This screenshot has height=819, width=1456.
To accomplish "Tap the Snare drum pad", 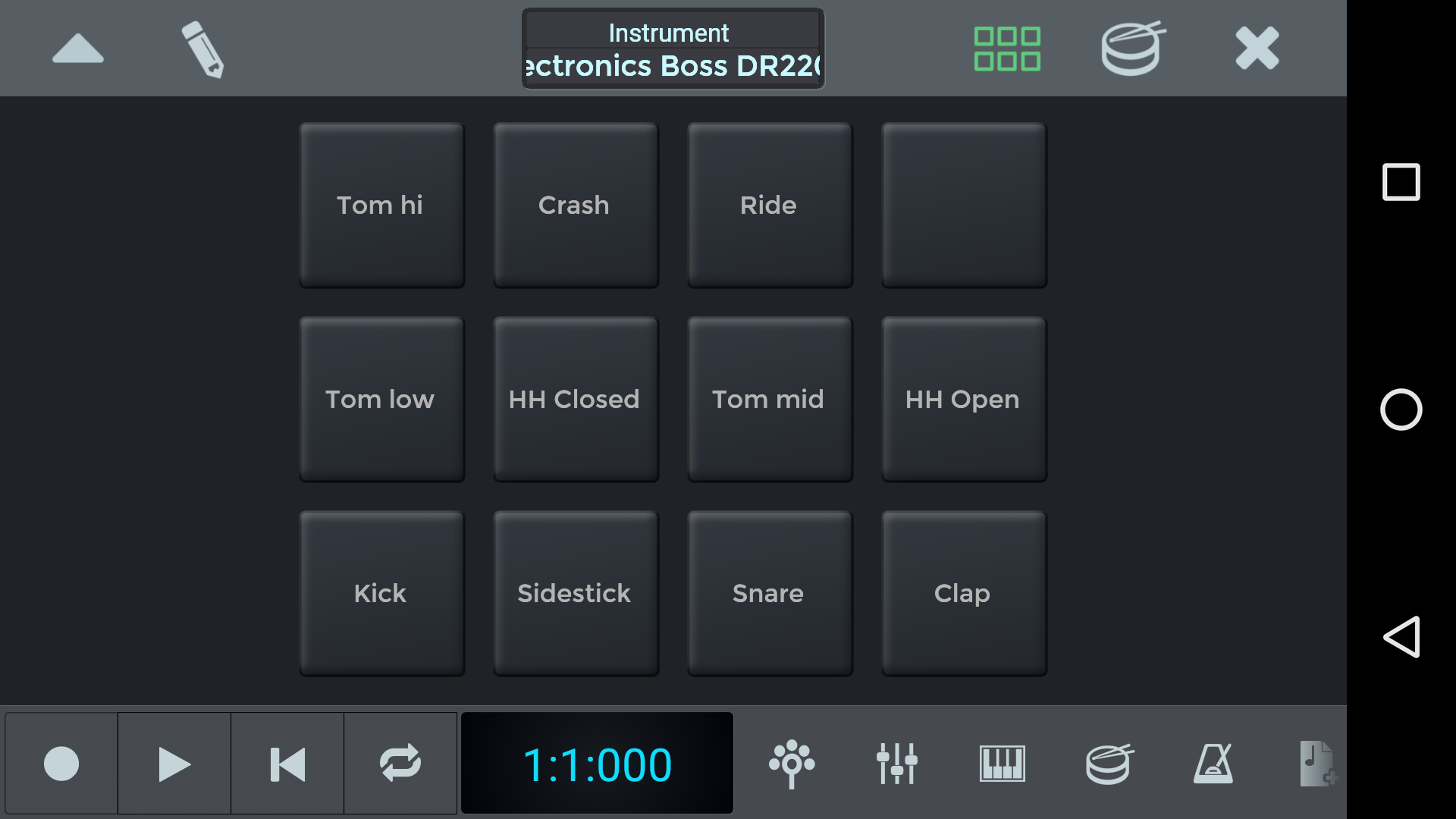I will pos(768,593).
